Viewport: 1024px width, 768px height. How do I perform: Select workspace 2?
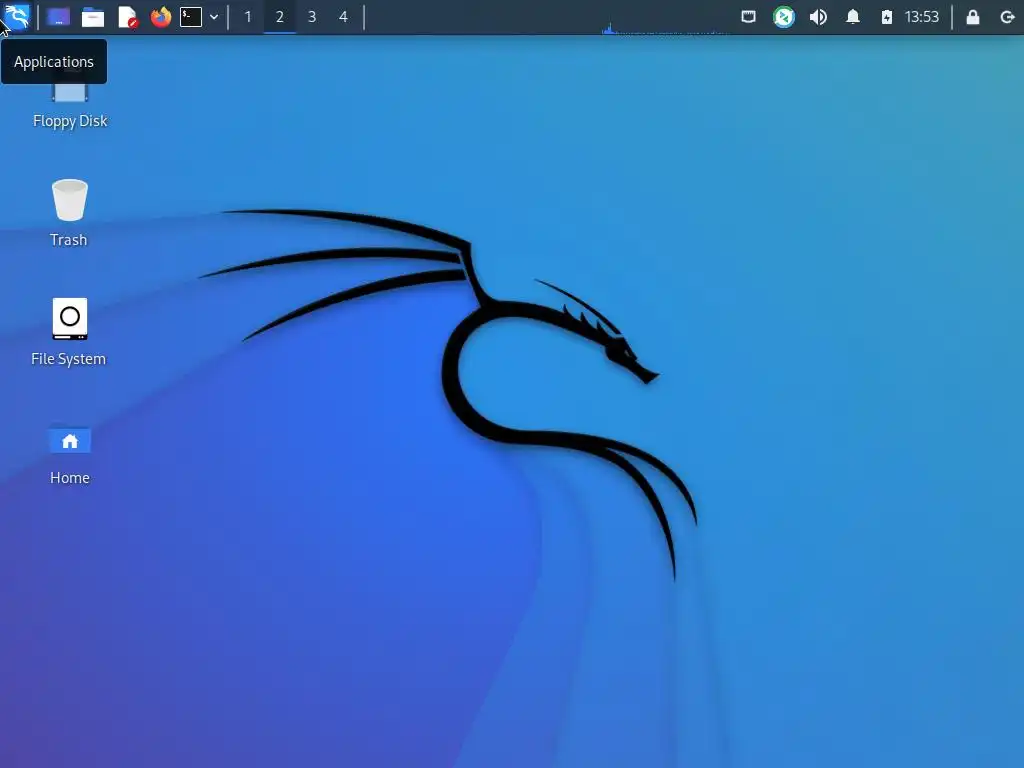pyautogui.click(x=280, y=17)
